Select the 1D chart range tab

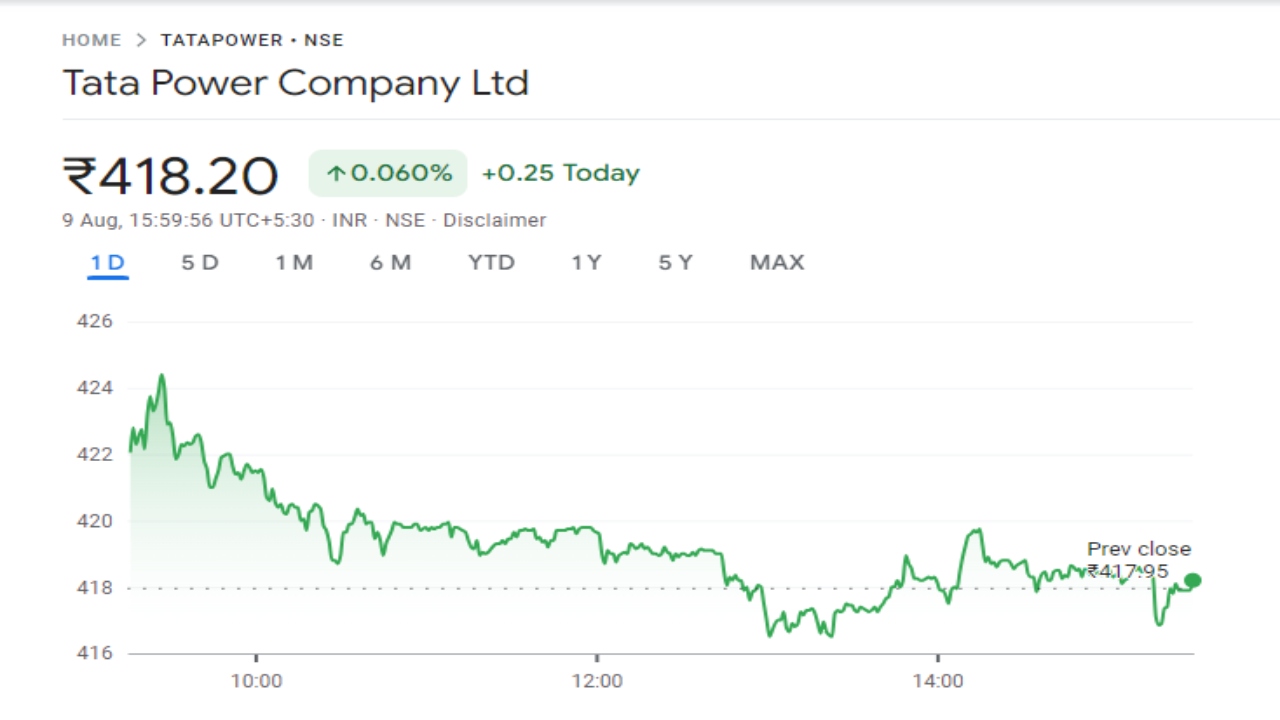click(x=107, y=262)
